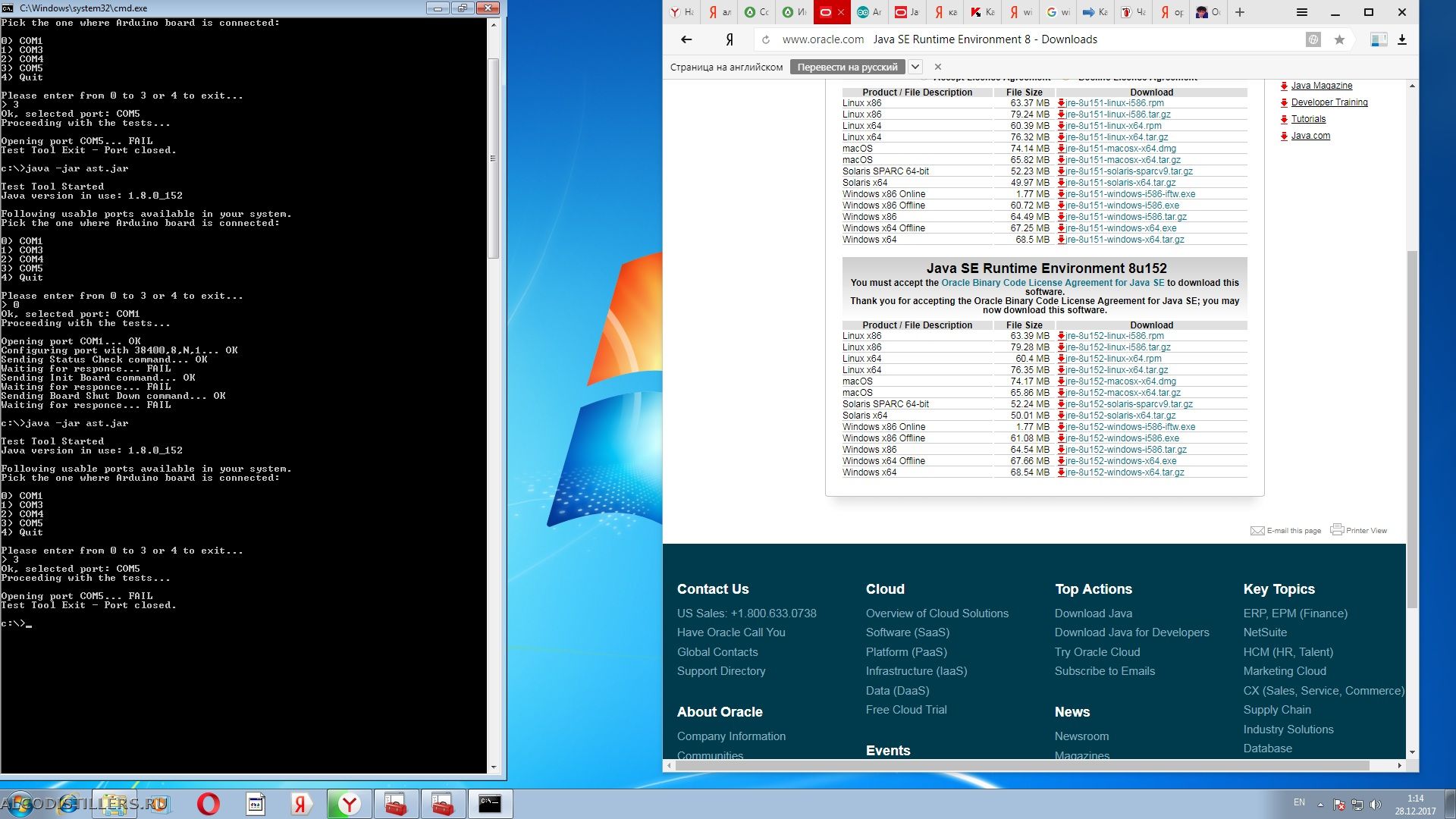The height and width of the screenshot is (819, 1456).
Task: Open the network tray icon
Action: [1357, 805]
